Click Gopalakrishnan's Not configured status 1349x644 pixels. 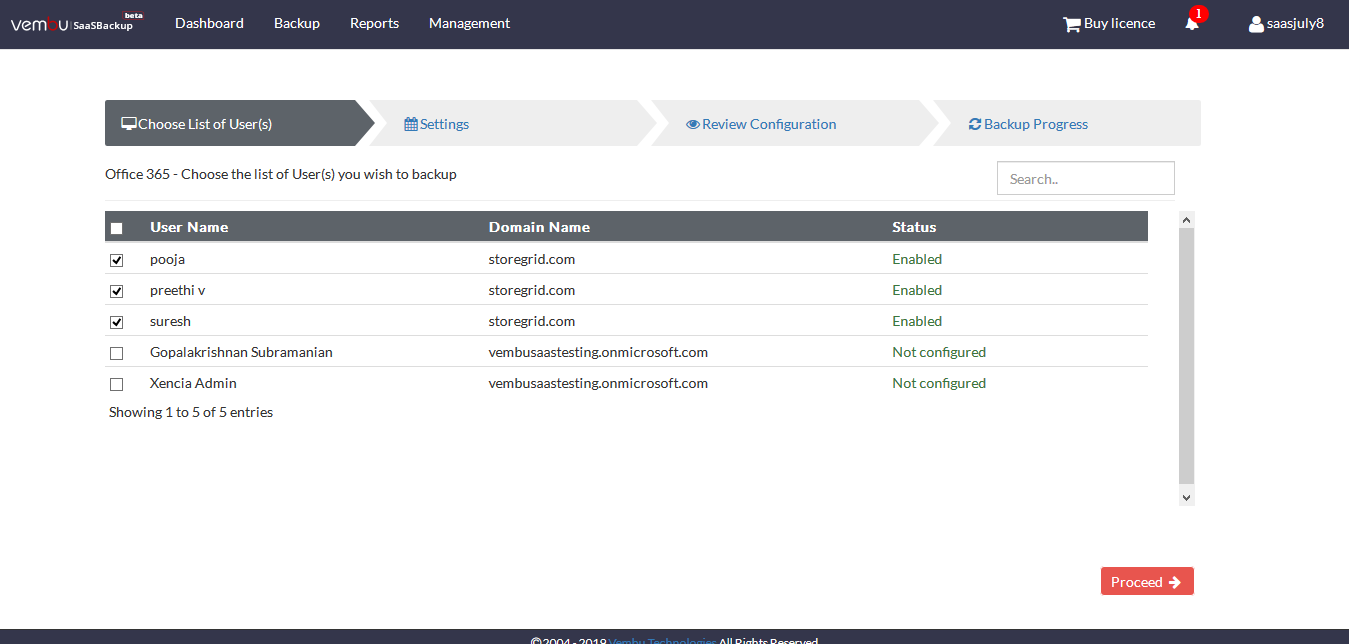[x=939, y=352]
